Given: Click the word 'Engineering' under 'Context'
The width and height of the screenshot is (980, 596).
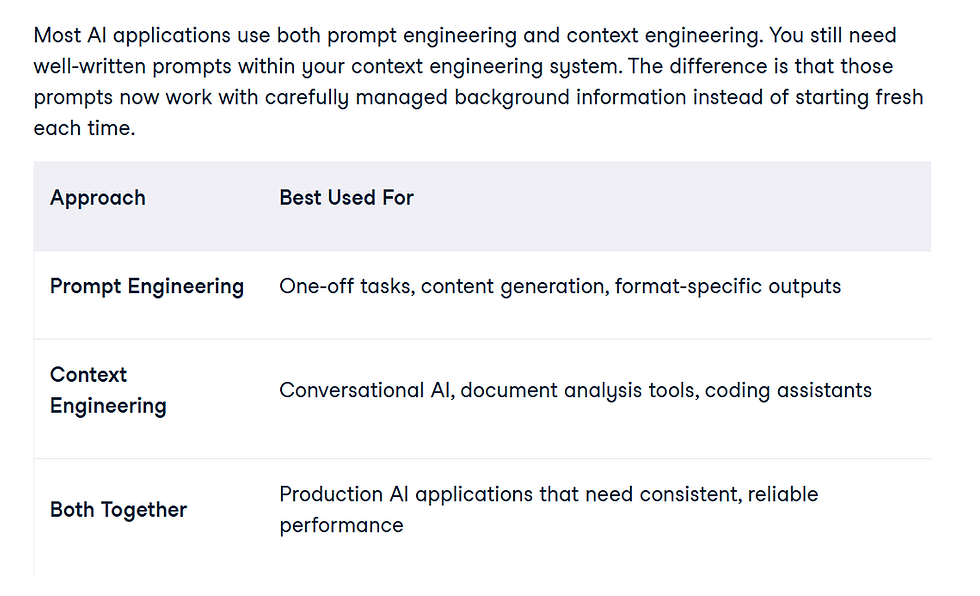Looking at the screenshot, I should pyautogui.click(x=108, y=407).
